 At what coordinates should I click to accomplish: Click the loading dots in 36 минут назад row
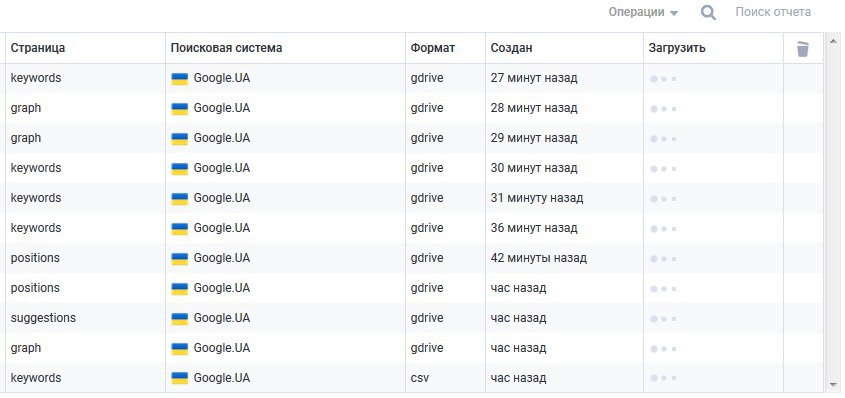[x=663, y=229]
